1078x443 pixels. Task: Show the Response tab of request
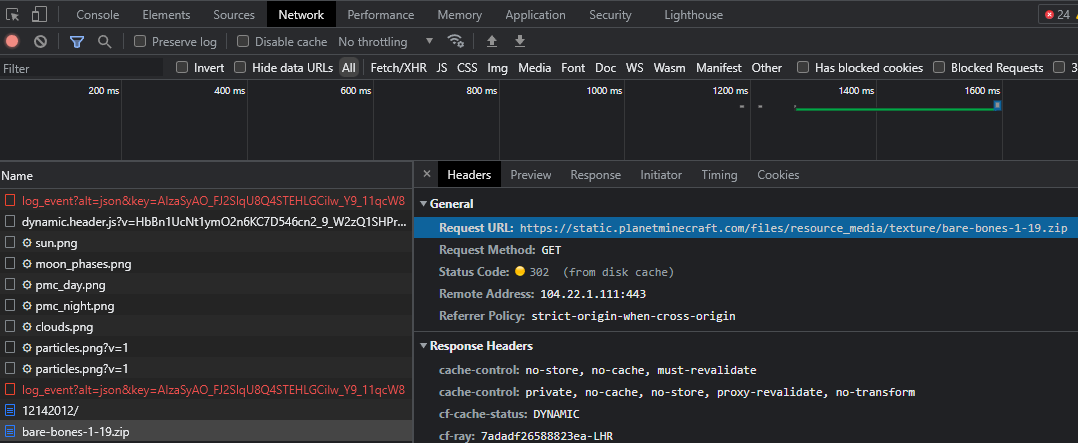(595, 175)
